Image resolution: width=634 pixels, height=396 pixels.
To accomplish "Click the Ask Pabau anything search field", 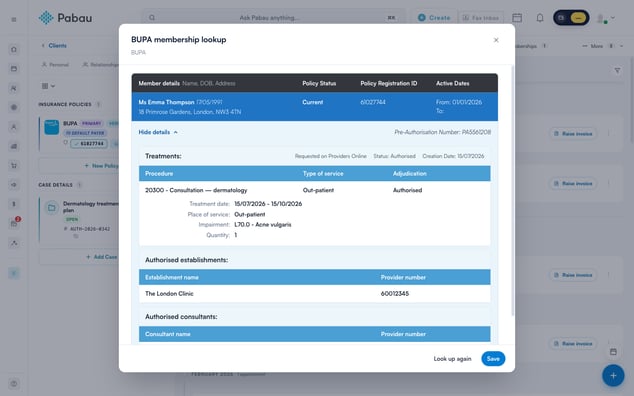I will point(274,18).
